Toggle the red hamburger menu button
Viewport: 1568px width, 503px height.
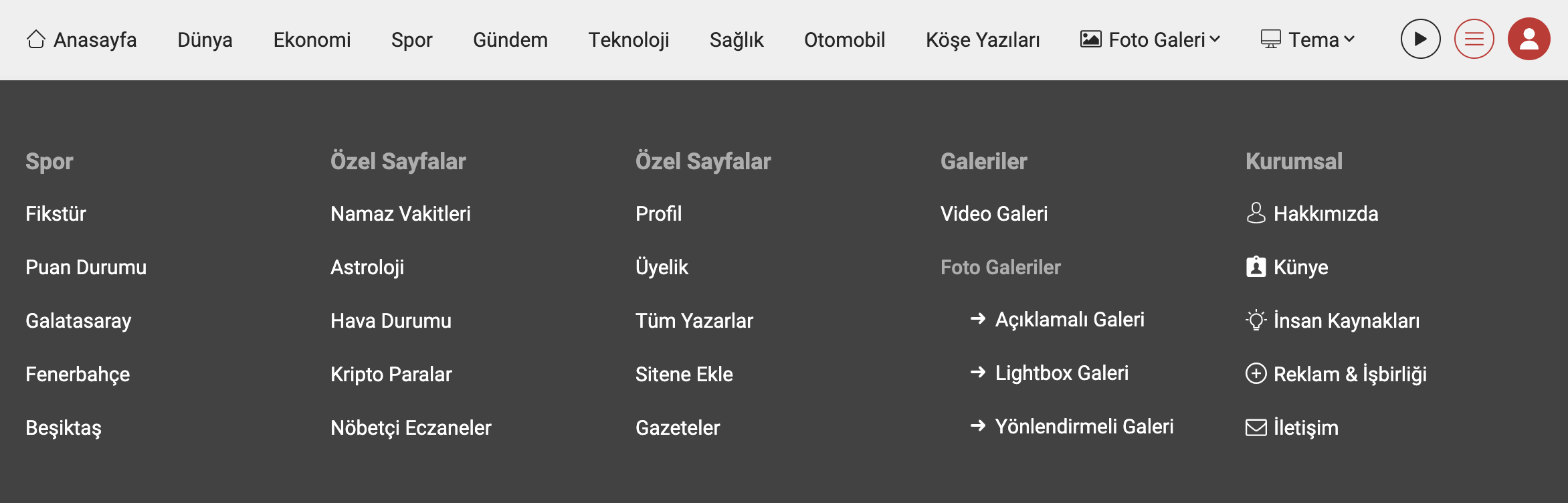click(1474, 39)
